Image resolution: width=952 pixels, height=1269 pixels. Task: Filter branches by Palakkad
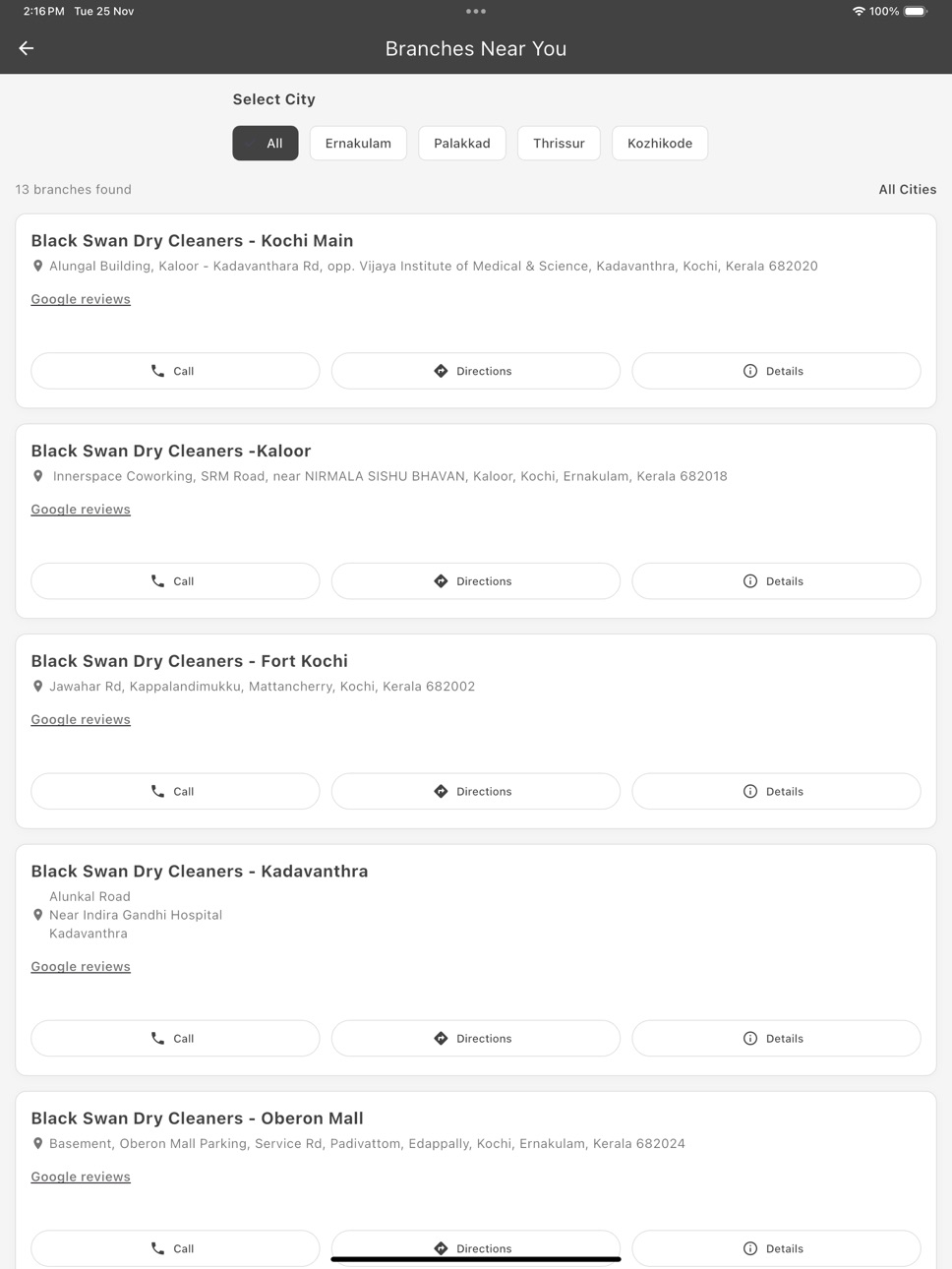coord(462,143)
